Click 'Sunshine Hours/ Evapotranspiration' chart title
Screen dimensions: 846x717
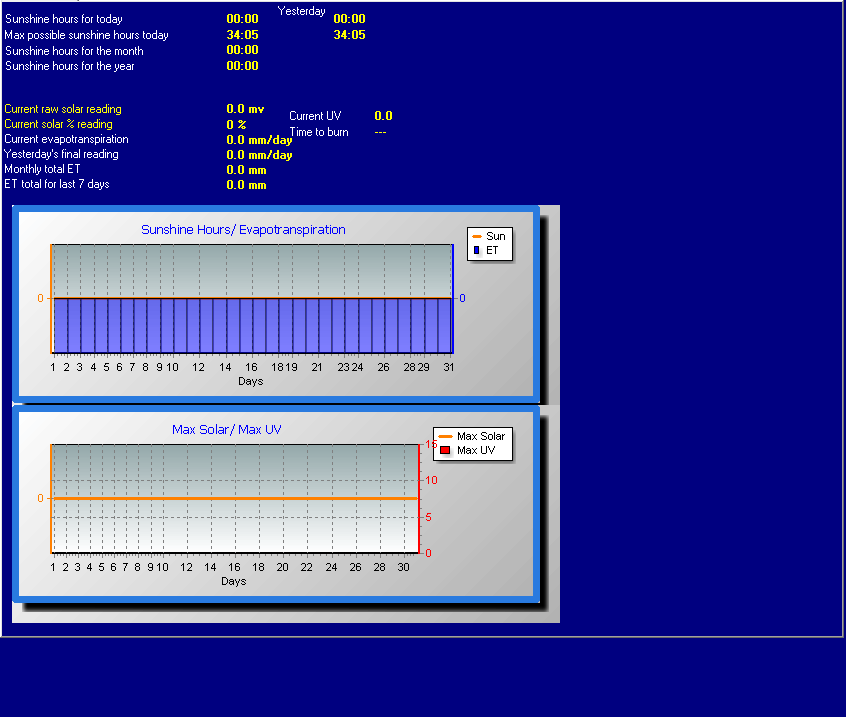[243, 230]
